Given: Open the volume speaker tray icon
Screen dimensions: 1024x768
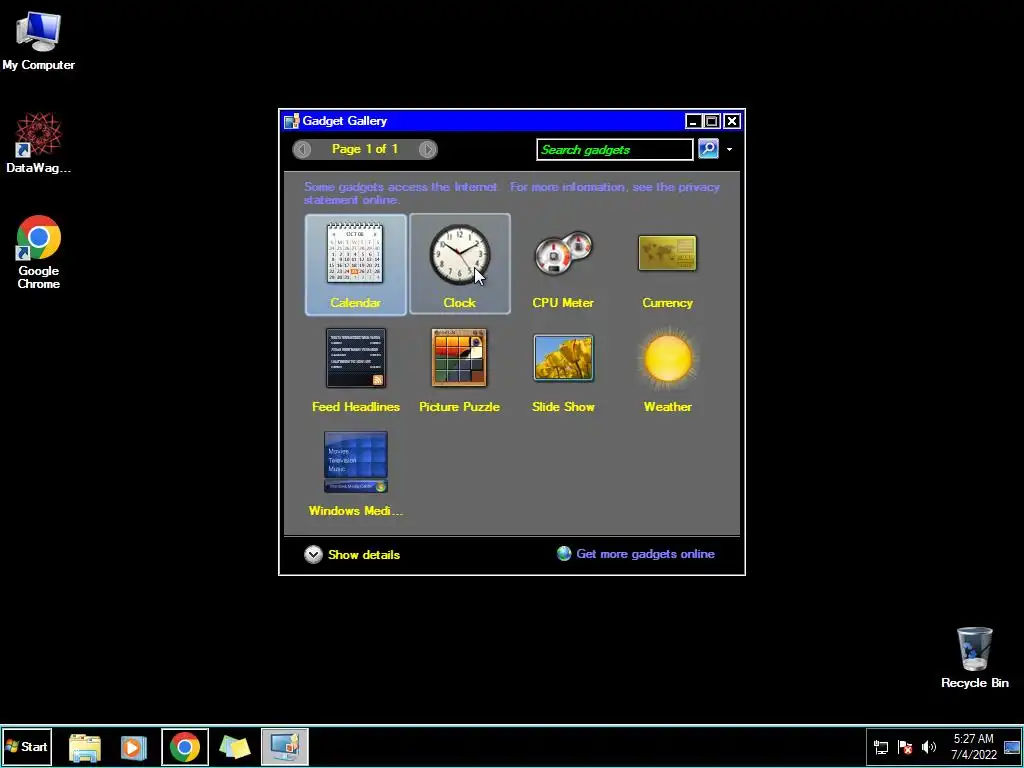Looking at the screenshot, I should [929, 747].
